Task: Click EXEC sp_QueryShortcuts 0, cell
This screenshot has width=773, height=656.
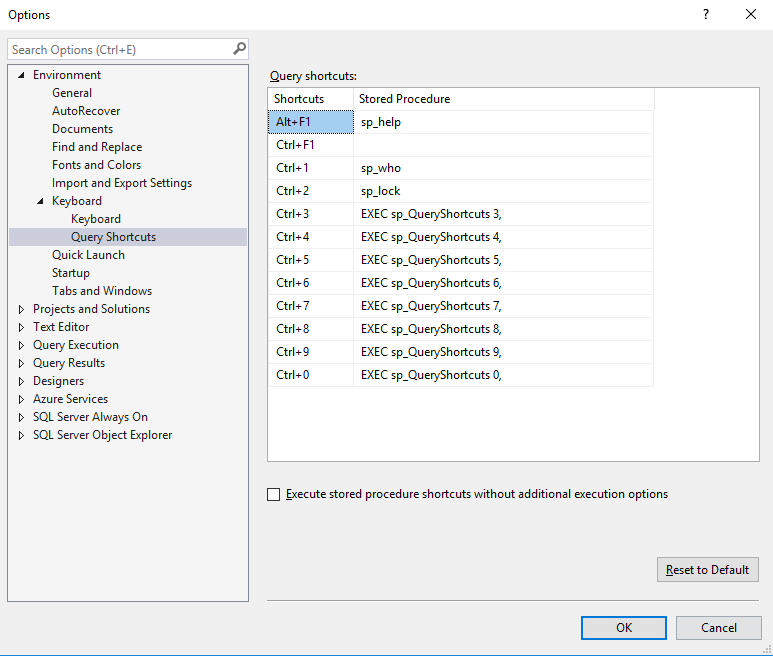Action: click(x=503, y=375)
